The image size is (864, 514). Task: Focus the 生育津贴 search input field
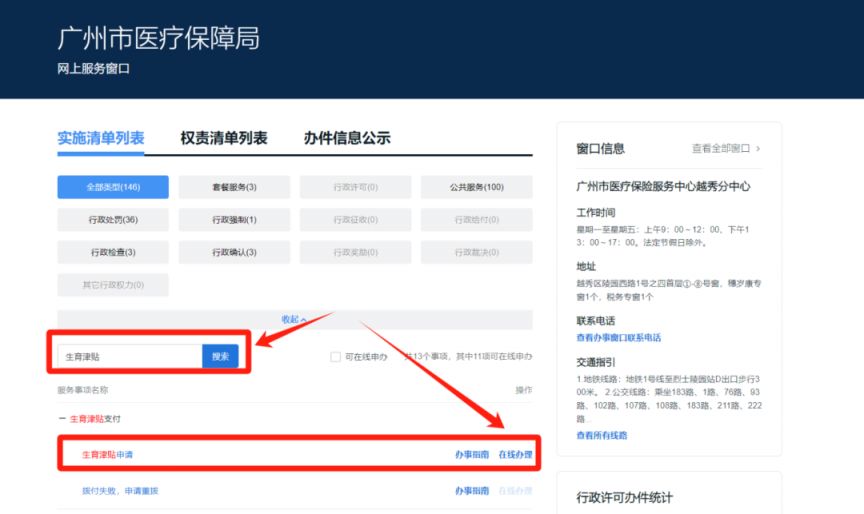[x=130, y=356]
